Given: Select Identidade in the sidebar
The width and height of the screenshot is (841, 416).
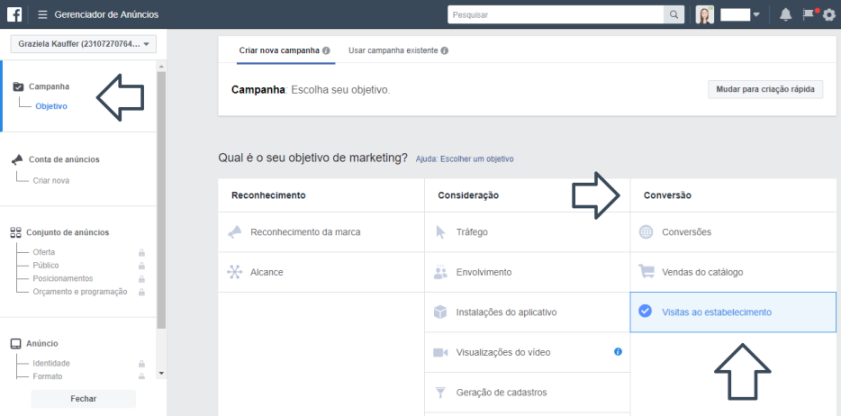Looking at the screenshot, I should (x=51, y=363).
